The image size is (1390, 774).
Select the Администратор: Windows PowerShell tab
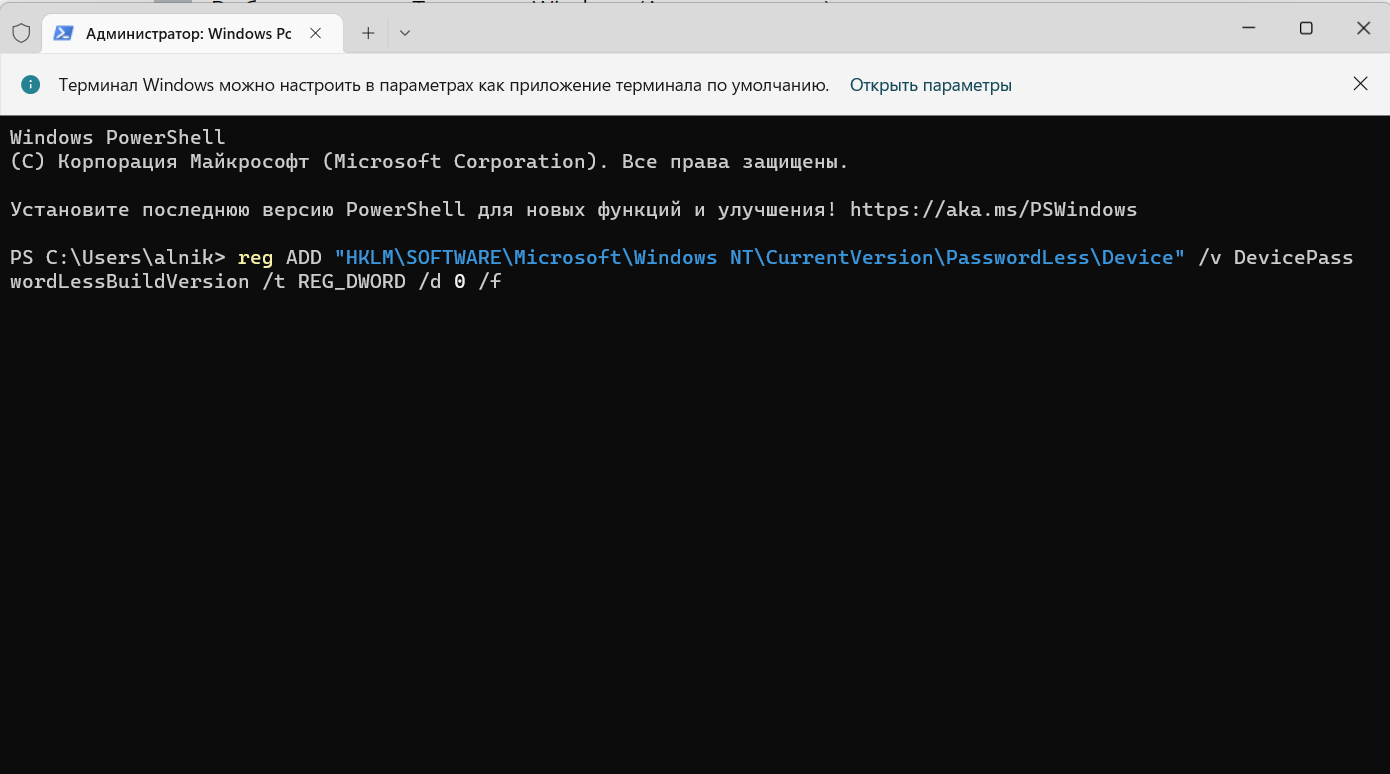coord(190,33)
